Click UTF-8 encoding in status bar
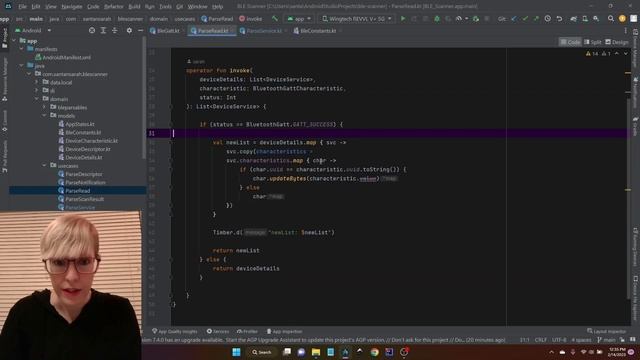Image resolution: width=640 pixels, height=360 pixels. (x=559, y=340)
